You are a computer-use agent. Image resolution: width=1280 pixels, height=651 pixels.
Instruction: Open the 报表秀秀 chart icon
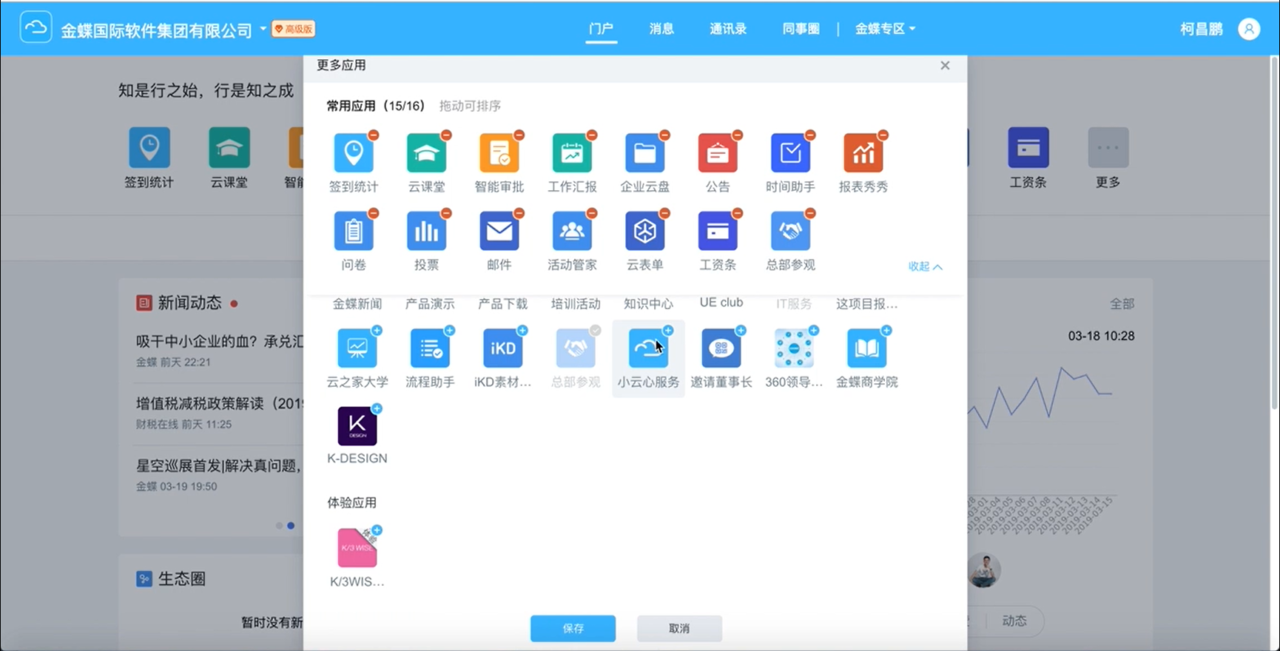[x=863, y=153]
